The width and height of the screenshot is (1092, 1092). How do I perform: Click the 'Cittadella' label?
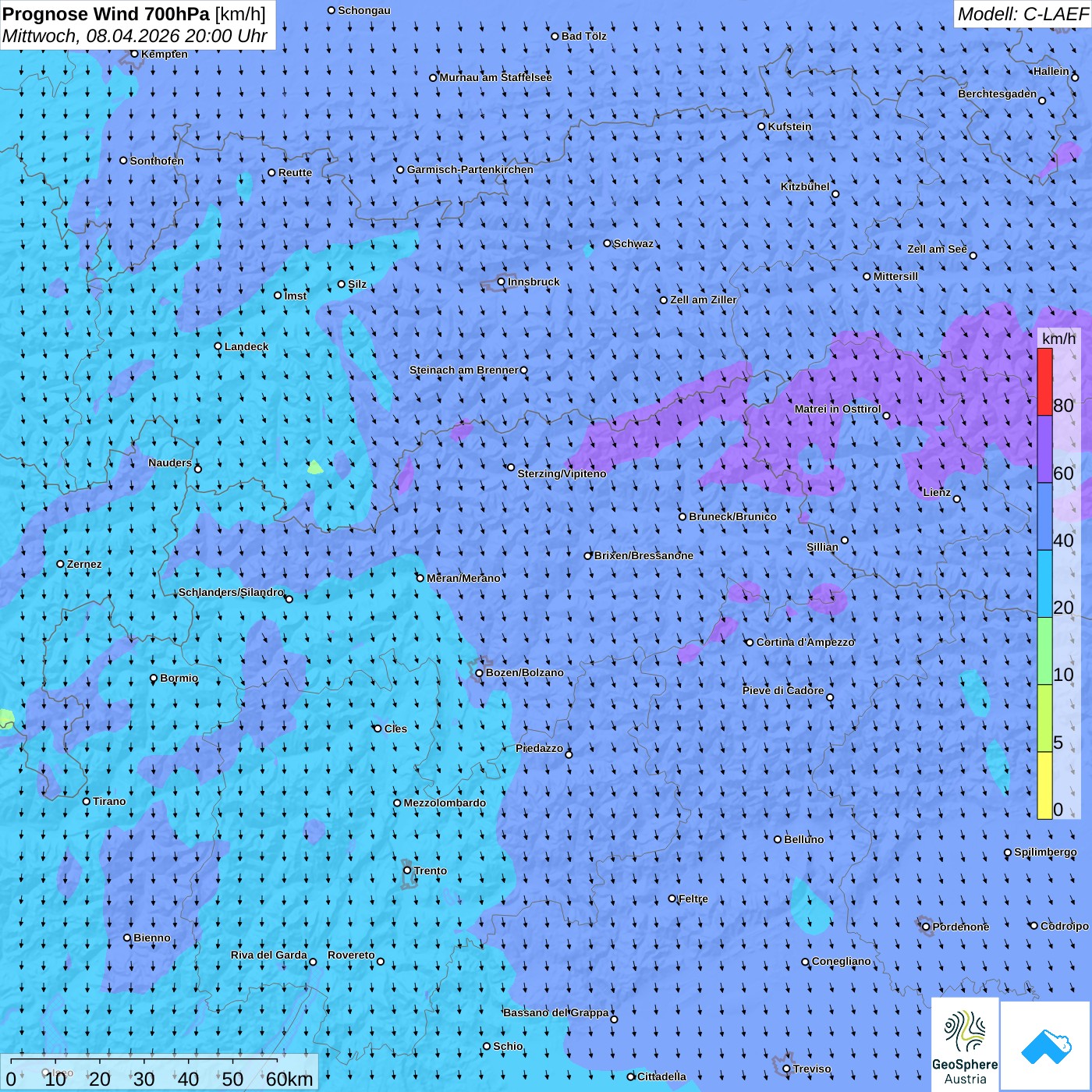661,1076
